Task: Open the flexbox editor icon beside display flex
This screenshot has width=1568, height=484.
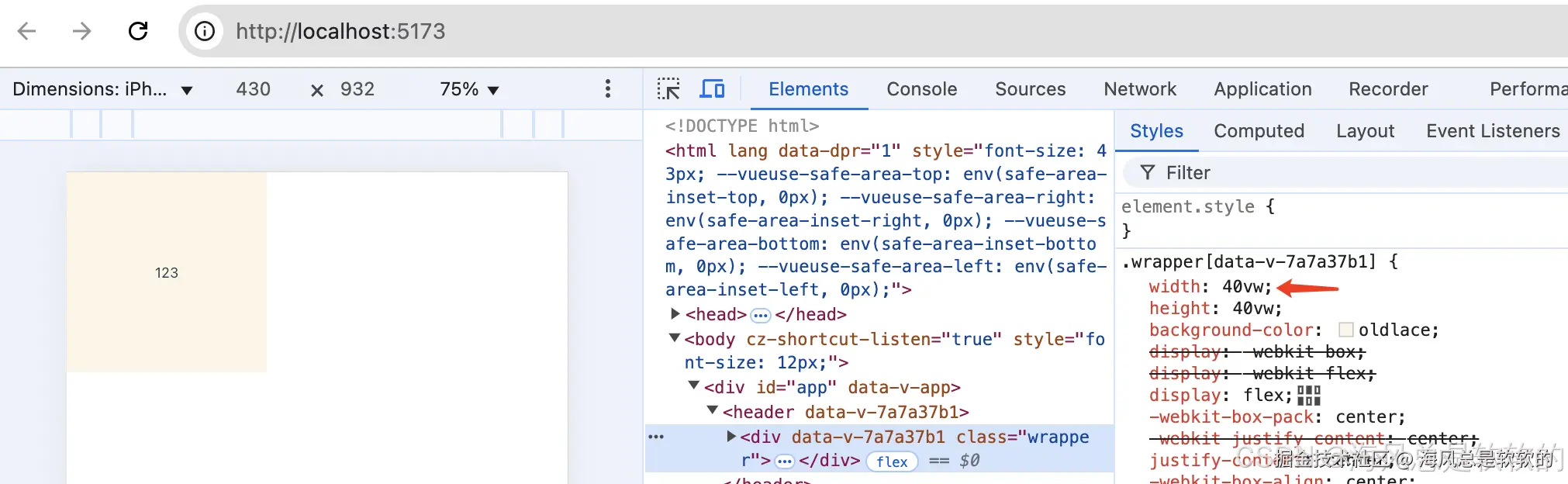Action: [x=1308, y=396]
